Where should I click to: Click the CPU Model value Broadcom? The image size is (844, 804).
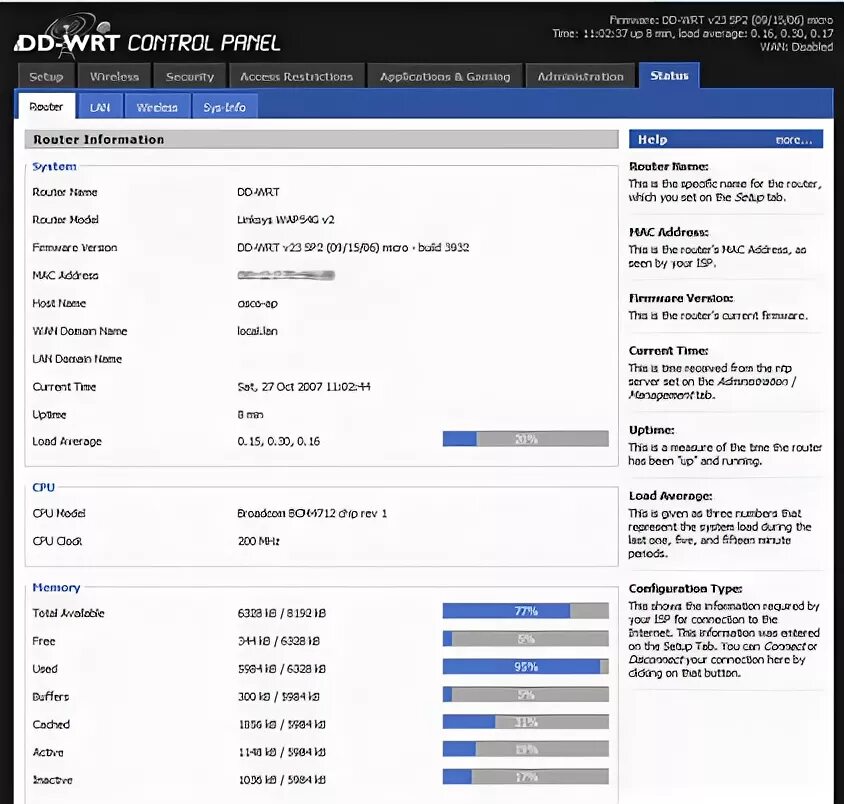312,513
